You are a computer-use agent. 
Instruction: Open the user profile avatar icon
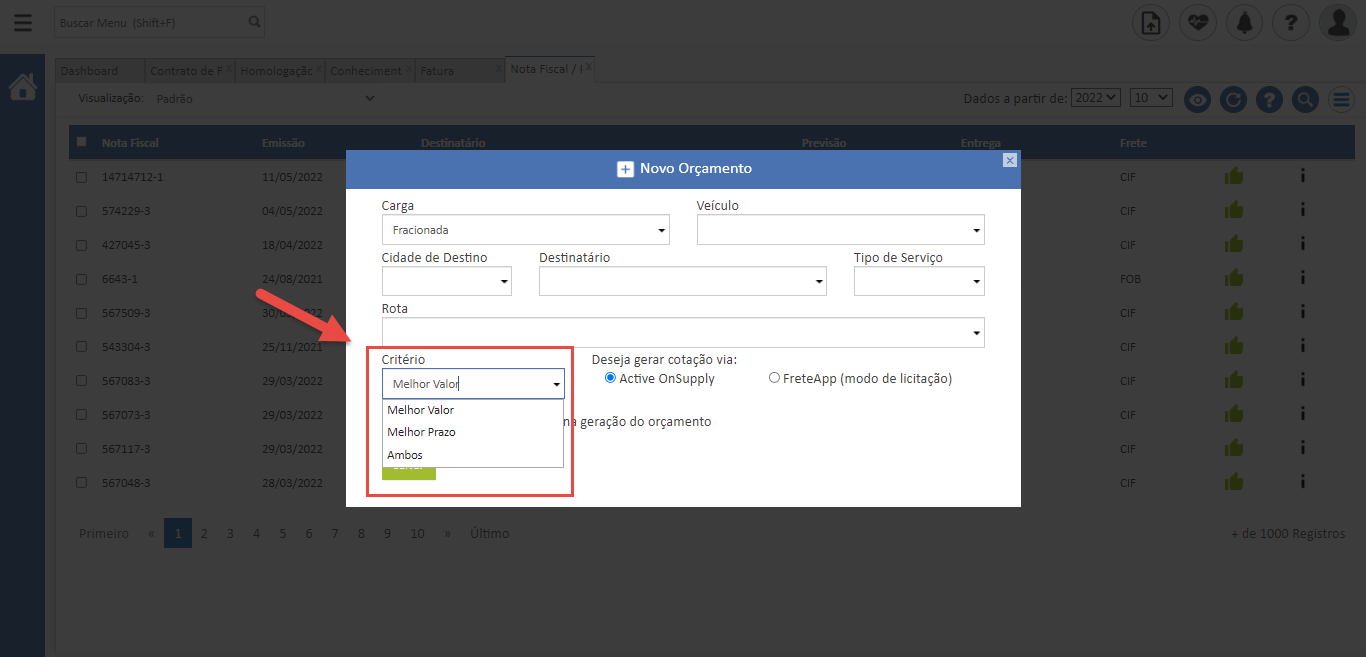pyautogui.click(x=1337, y=23)
